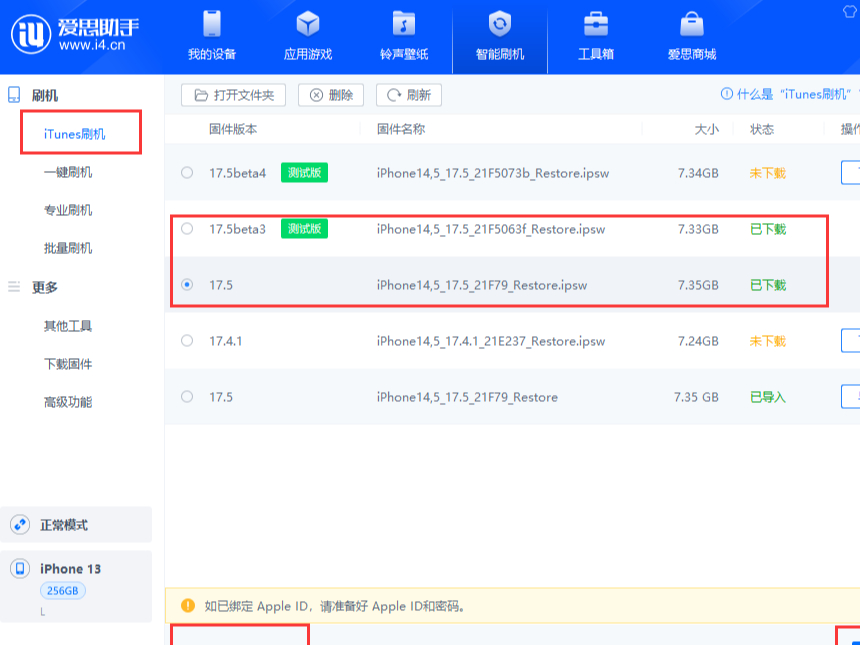
Task: Click 大小 column header
Action: 706,129
